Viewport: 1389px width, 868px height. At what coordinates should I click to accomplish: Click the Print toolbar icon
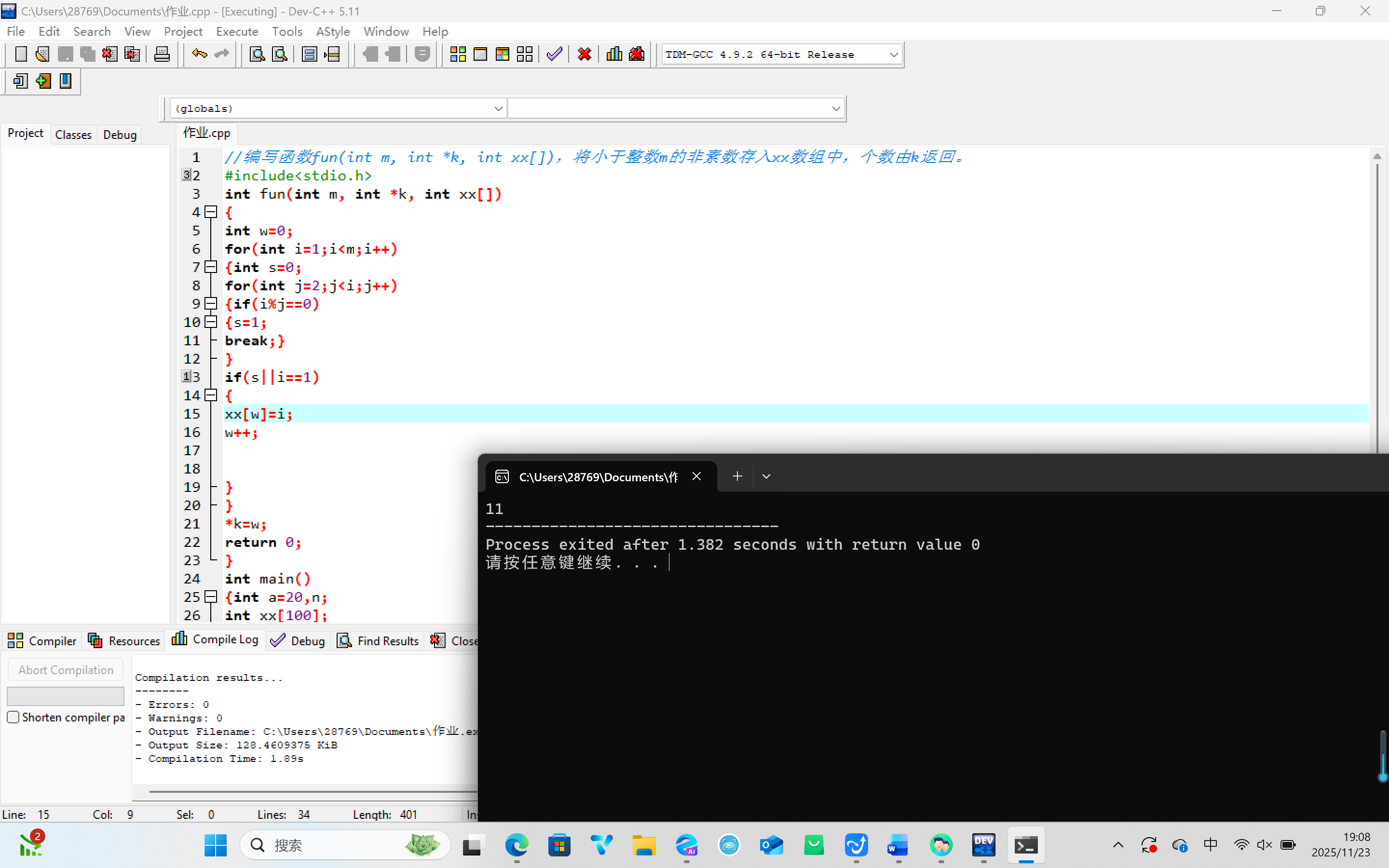(x=162, y=54)
